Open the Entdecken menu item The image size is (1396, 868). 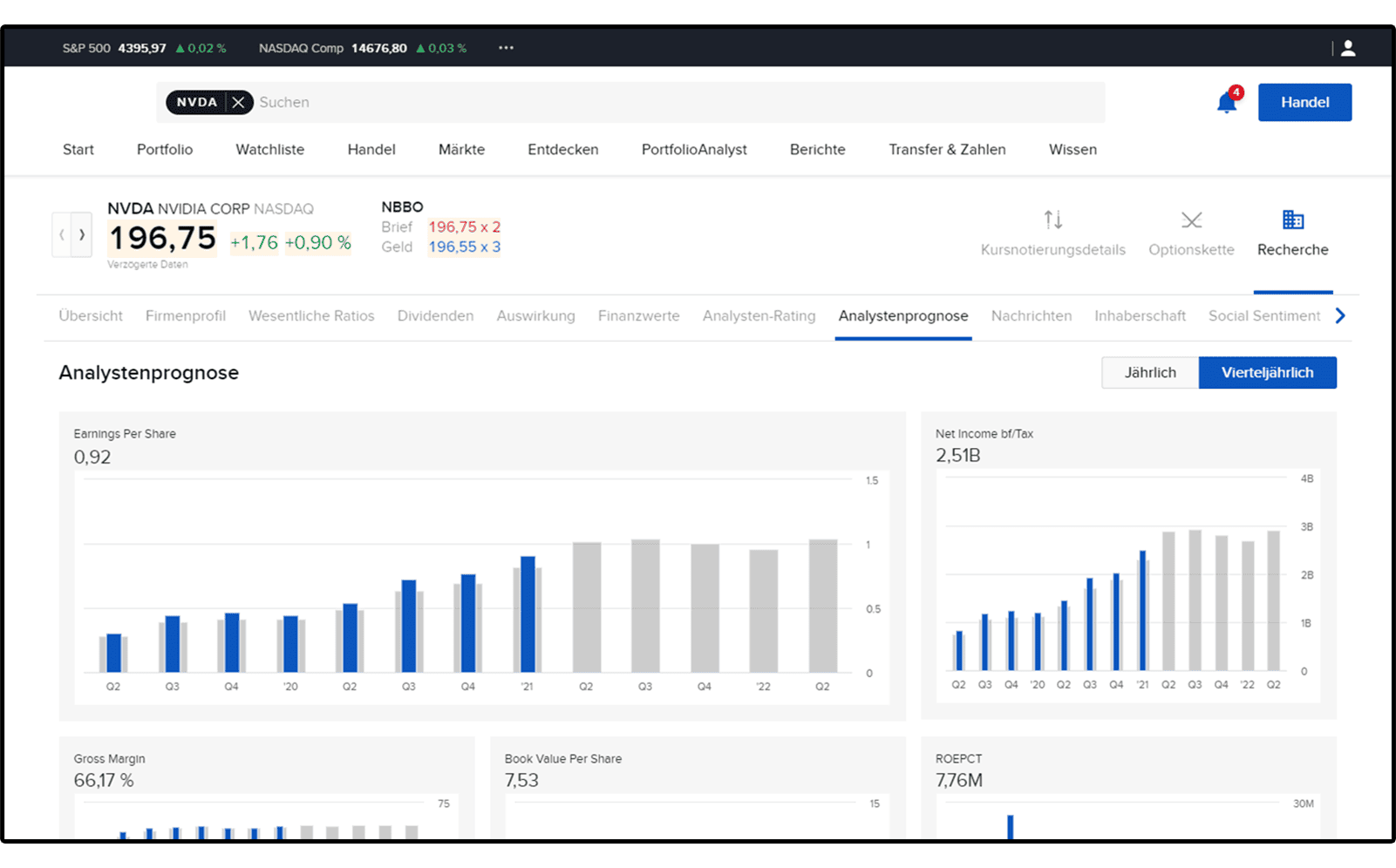[x=563, y=149]
